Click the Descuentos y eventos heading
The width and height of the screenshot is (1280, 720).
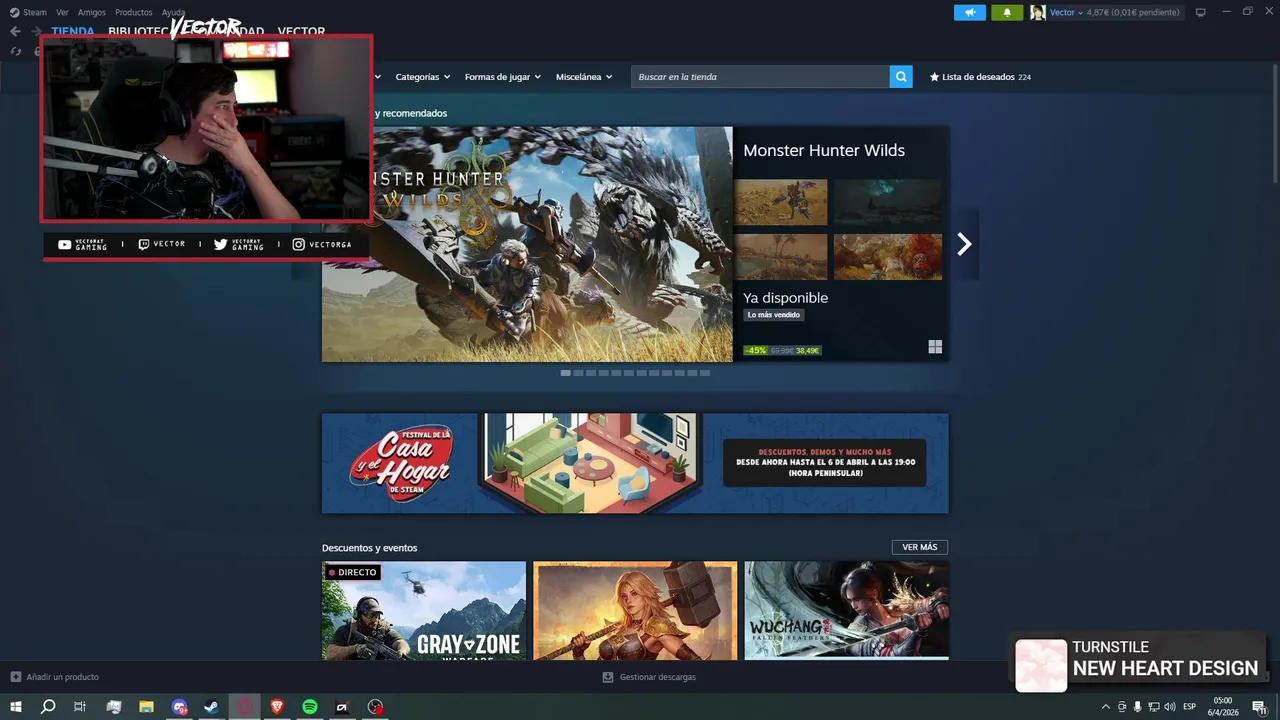point(370,548)
